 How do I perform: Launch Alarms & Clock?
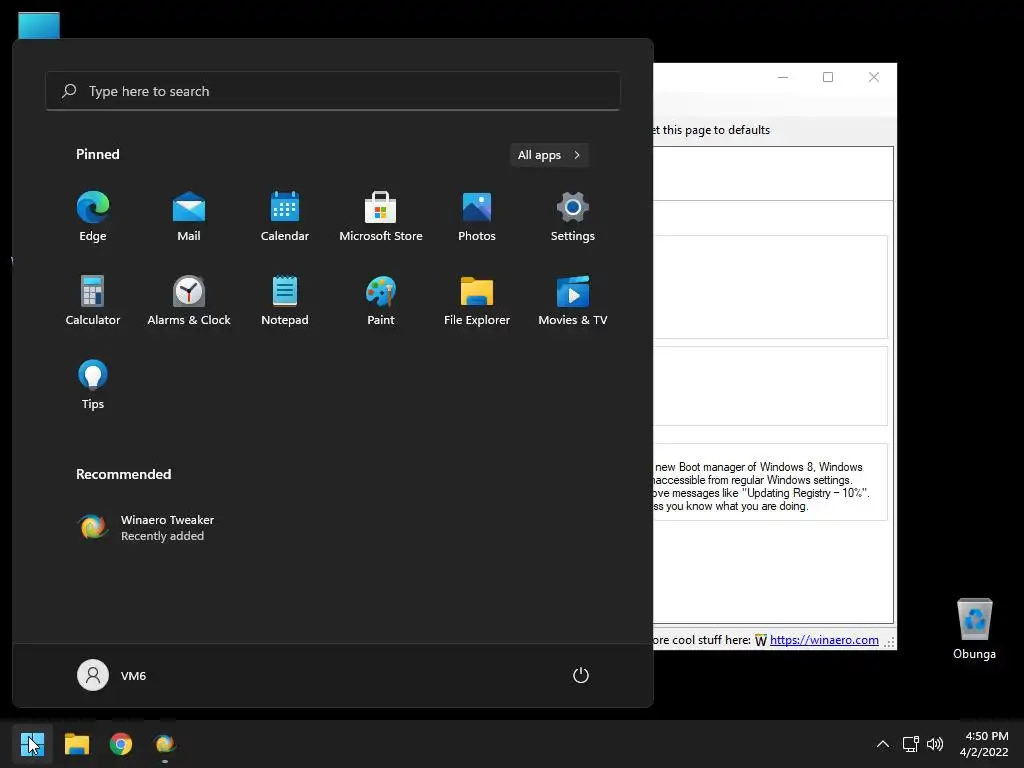click(189, 301)
